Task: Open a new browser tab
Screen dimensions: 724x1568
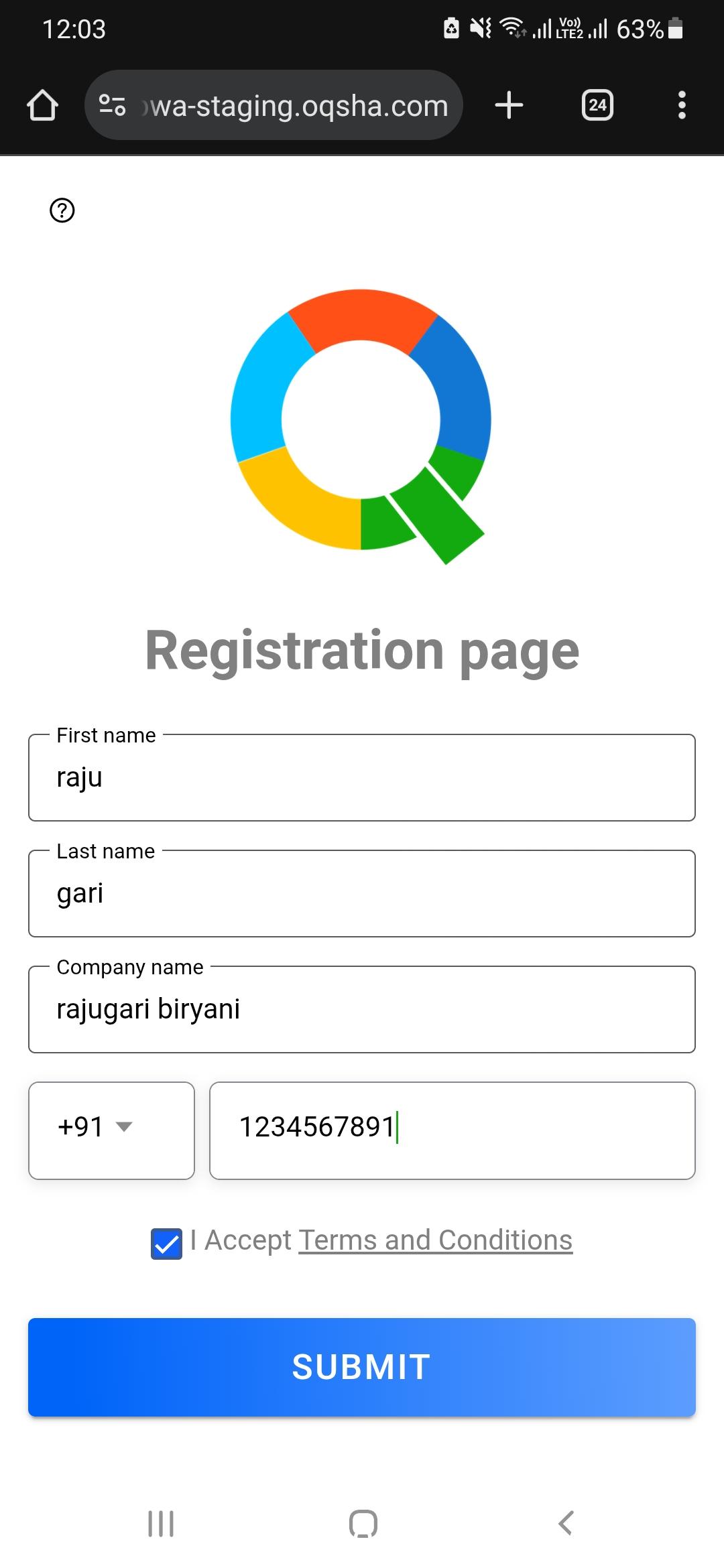Action: point(509,105)
